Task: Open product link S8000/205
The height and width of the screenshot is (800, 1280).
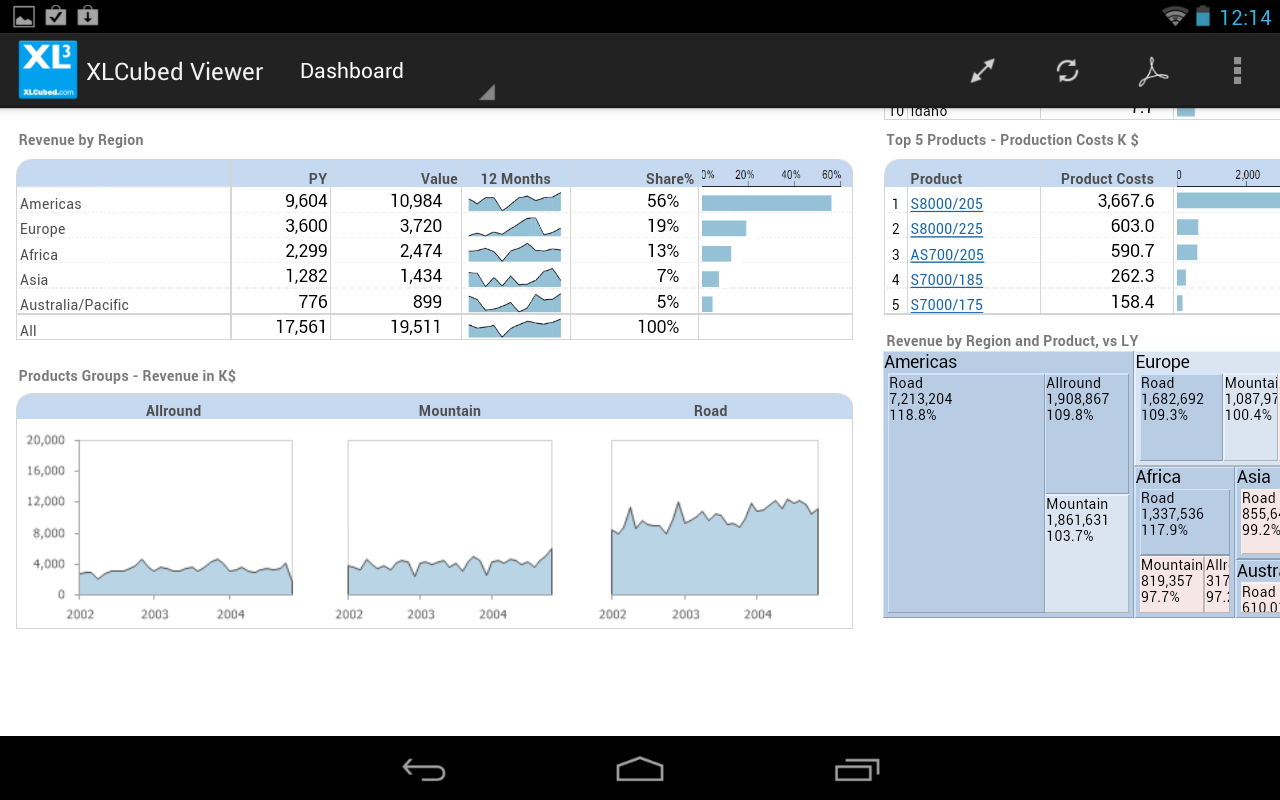Action: coord(947,203)
